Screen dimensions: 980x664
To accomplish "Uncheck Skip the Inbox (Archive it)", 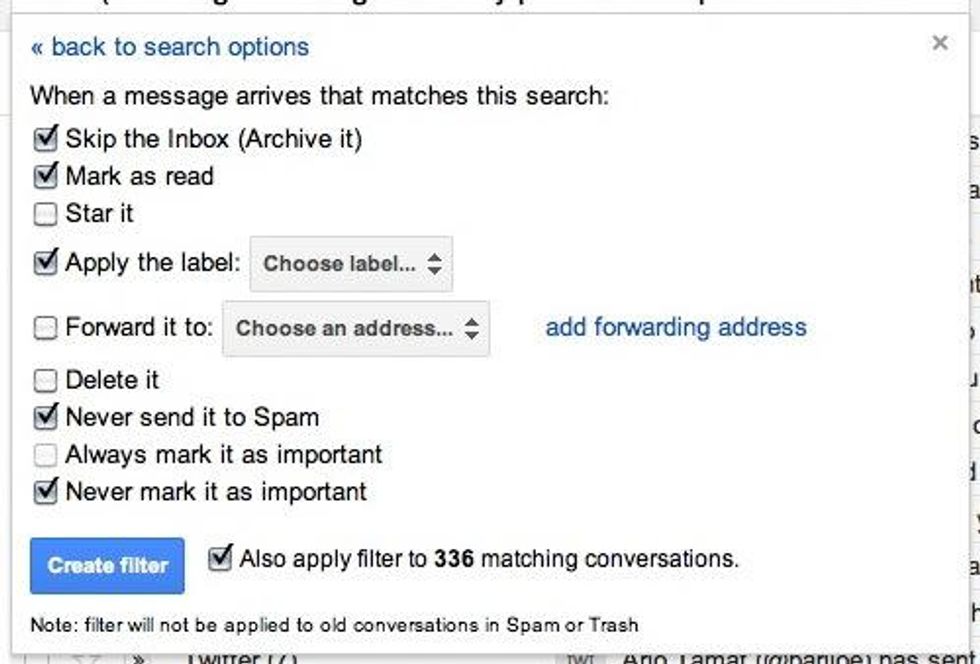I will [x=46, y=138].
